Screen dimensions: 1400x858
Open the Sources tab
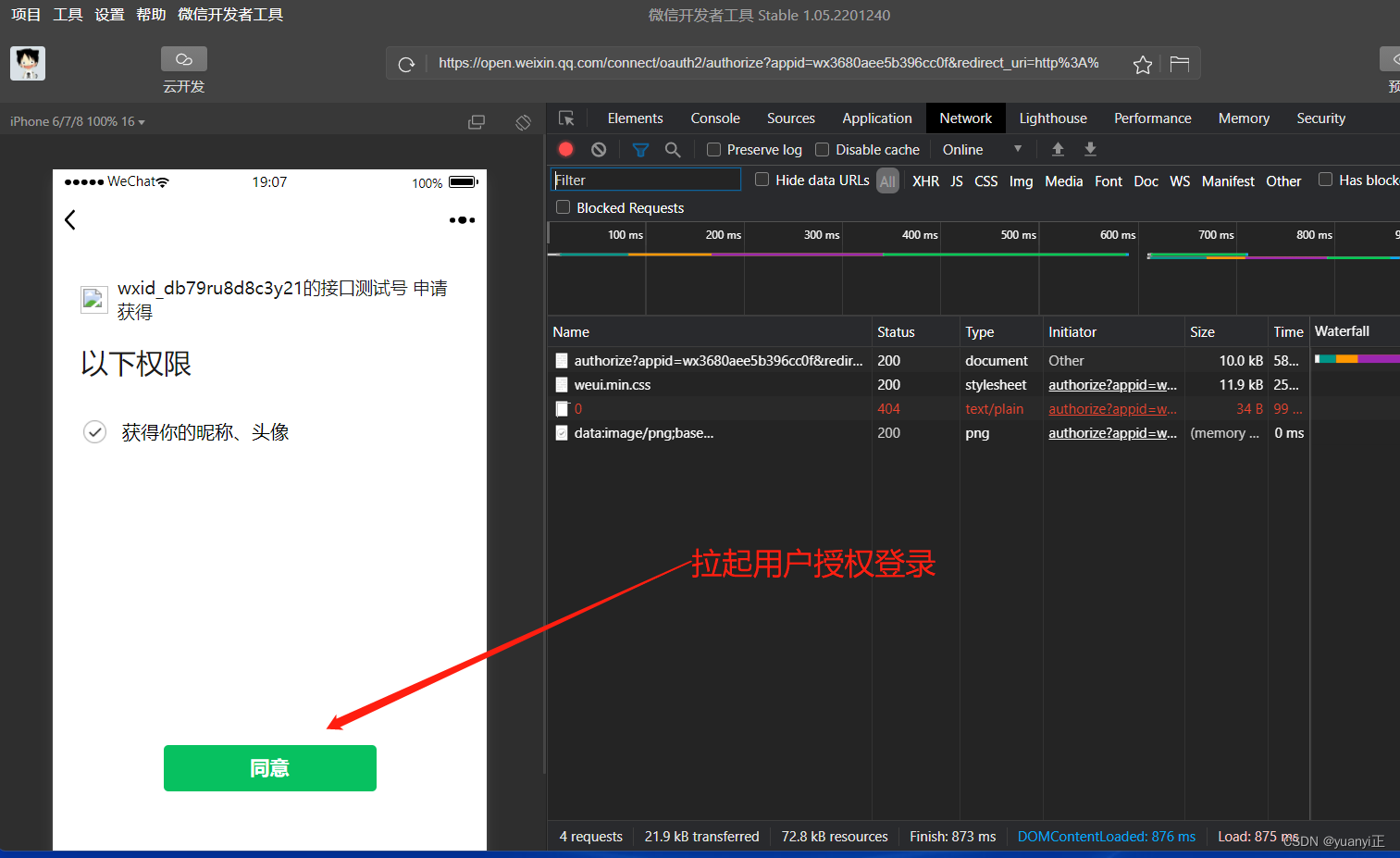click(791, 118)
